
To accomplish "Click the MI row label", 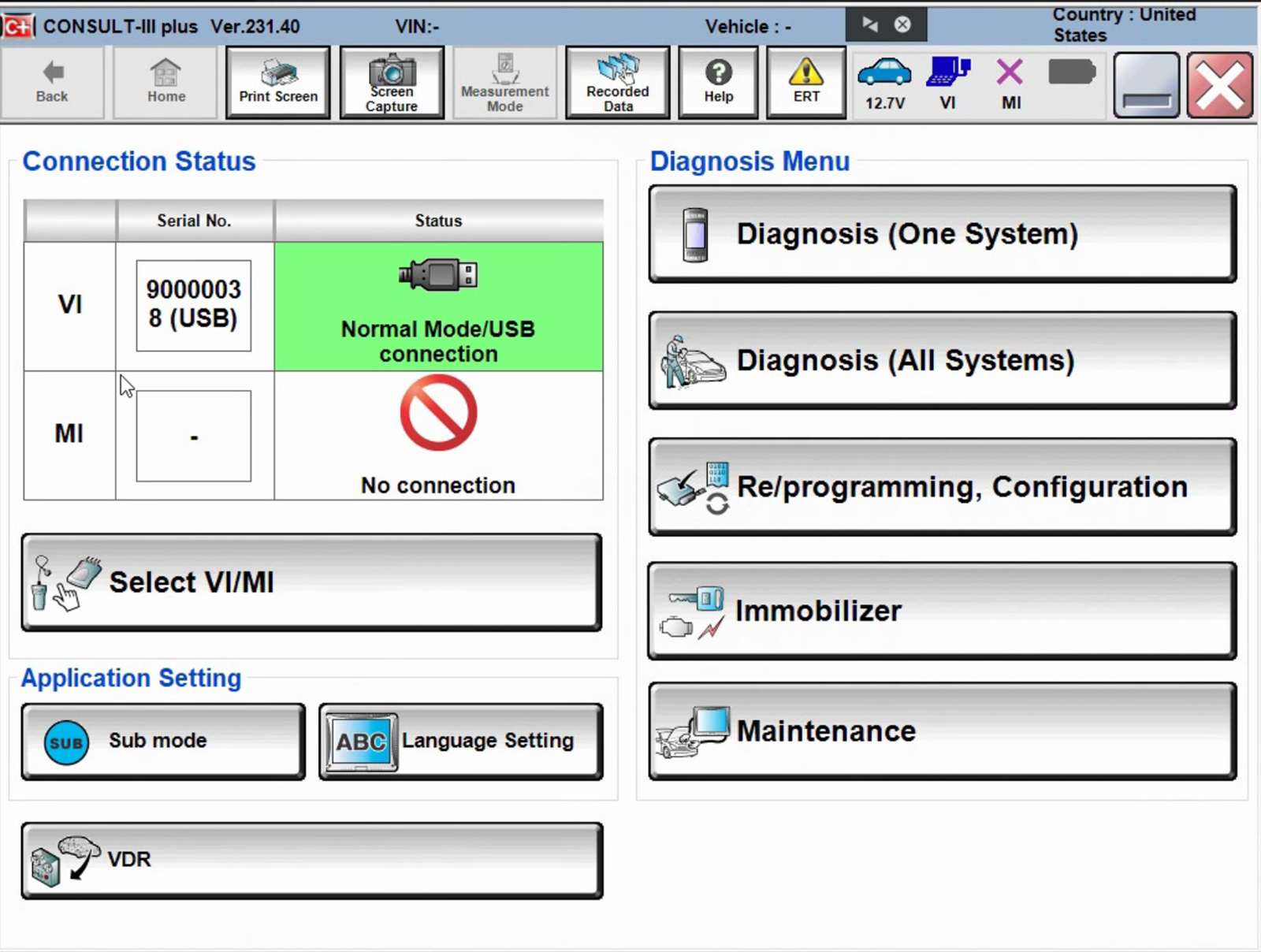I will [69, 433].
